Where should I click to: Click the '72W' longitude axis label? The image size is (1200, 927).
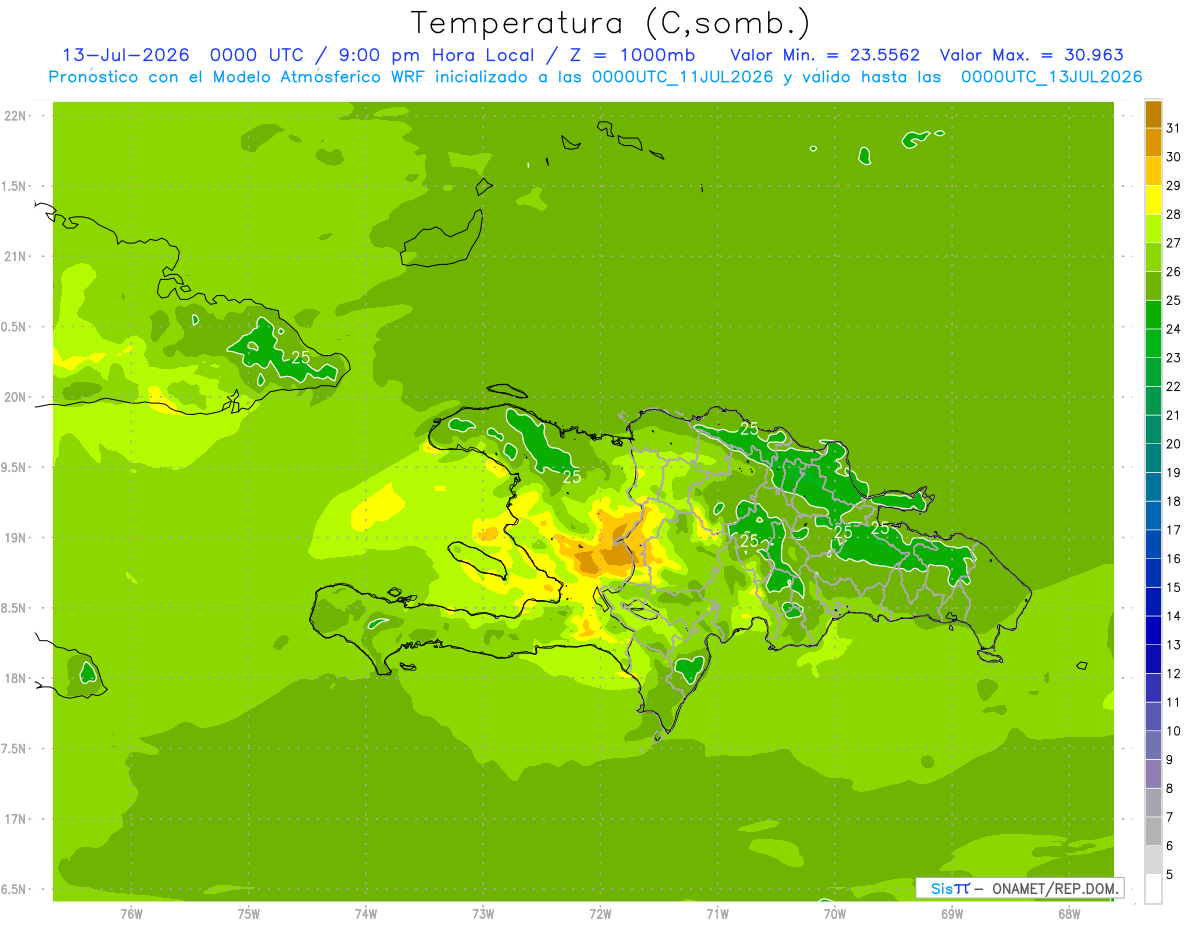[600, 914]
